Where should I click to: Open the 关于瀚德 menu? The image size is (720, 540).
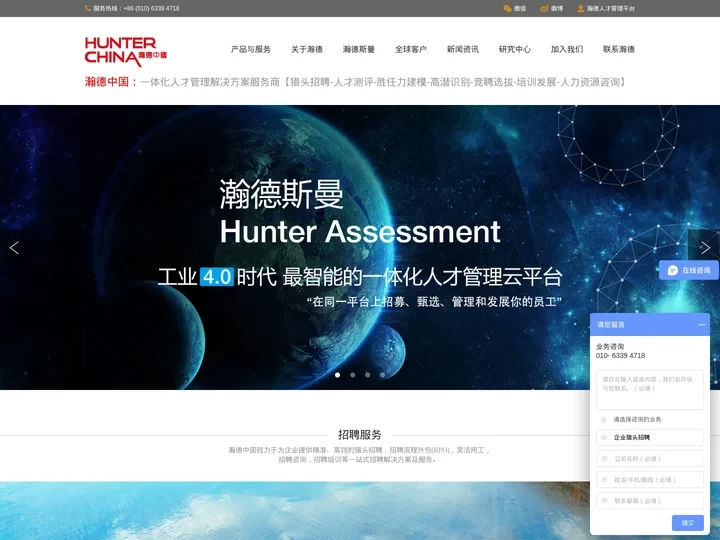[307, 49]
